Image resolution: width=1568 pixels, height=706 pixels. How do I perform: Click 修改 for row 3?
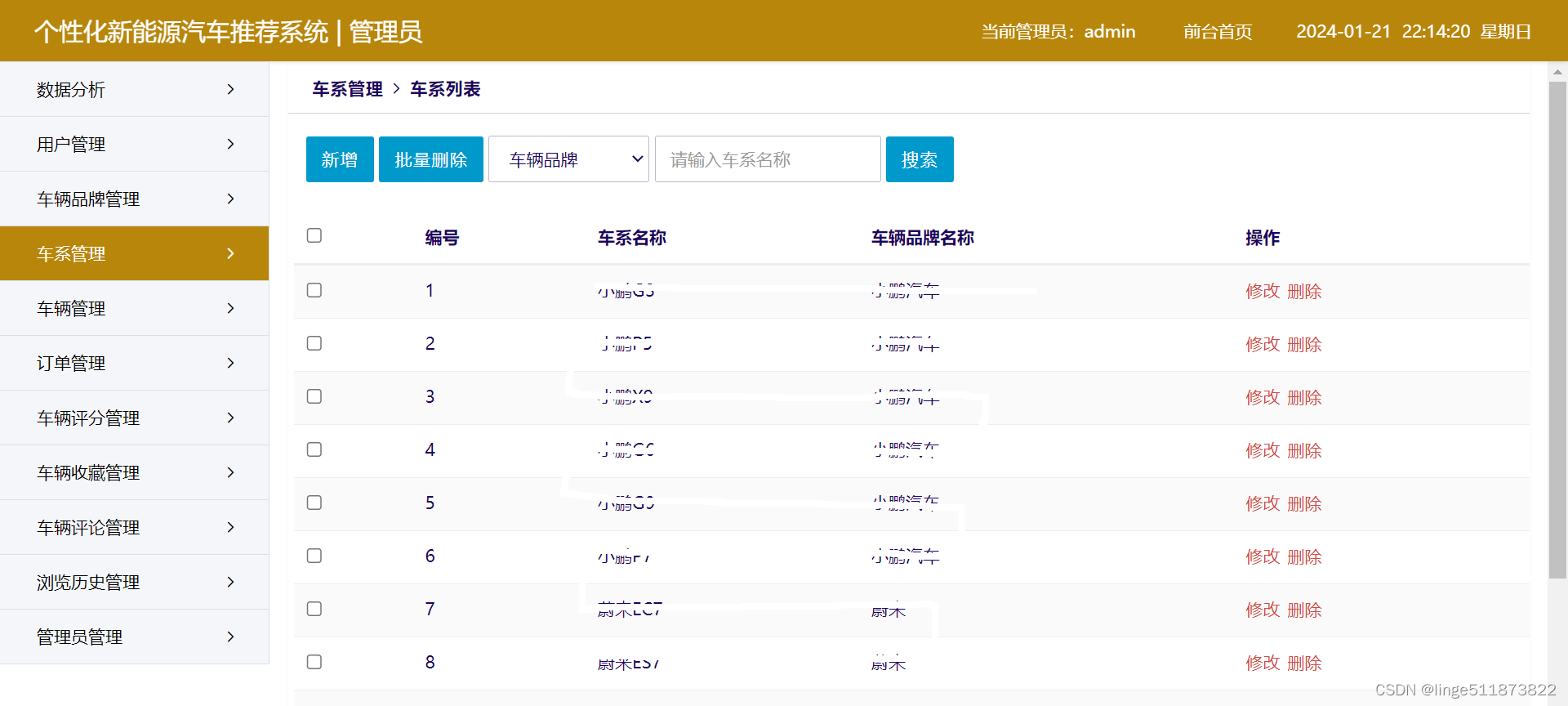(1263, 397)
